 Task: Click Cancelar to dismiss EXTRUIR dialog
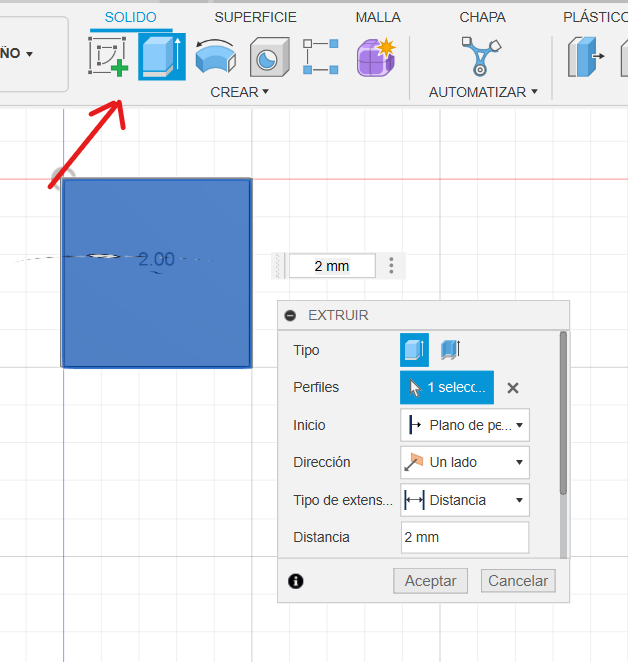point(518,581)
